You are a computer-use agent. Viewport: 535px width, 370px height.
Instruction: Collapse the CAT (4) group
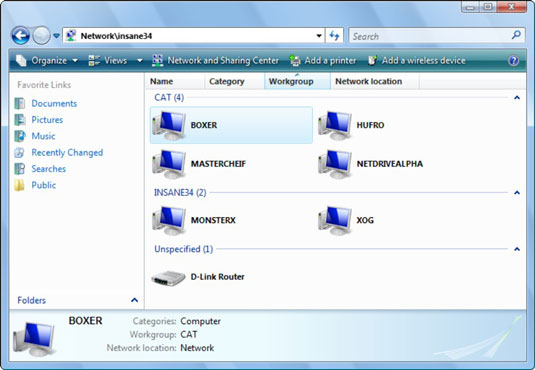pos(517,98)
